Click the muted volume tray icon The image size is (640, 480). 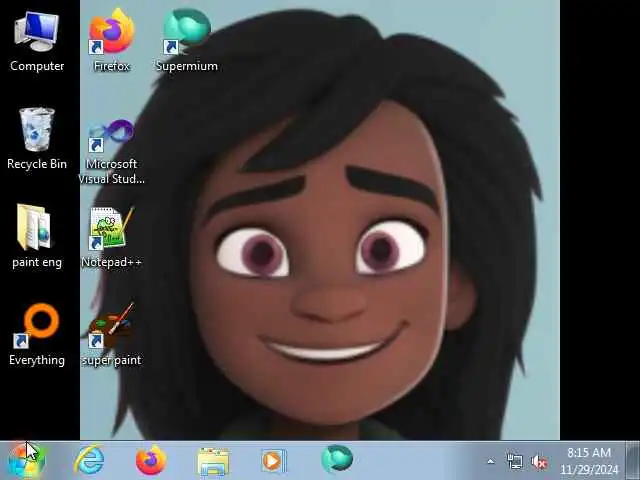tap(539, 462)
